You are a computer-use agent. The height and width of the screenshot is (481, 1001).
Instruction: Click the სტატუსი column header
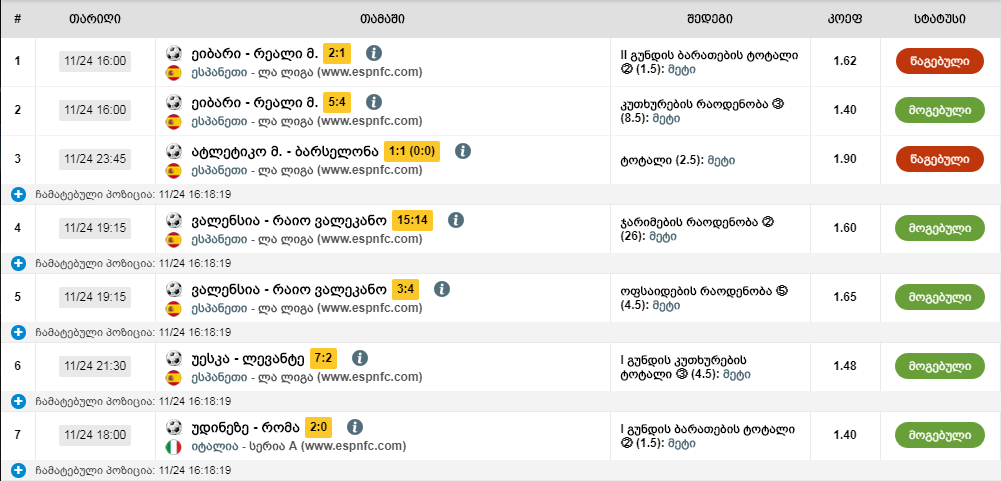(x=940, y=19)
